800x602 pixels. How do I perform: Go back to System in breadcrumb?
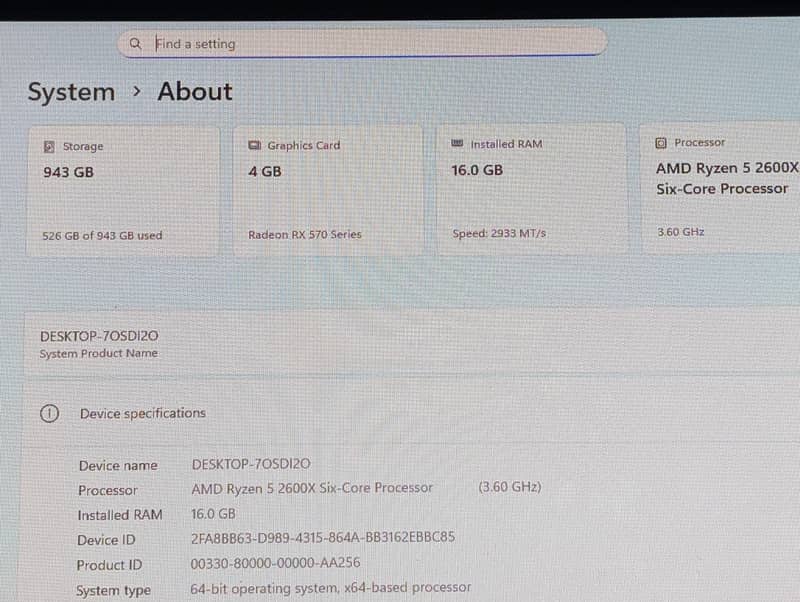[x=71, y=92]
